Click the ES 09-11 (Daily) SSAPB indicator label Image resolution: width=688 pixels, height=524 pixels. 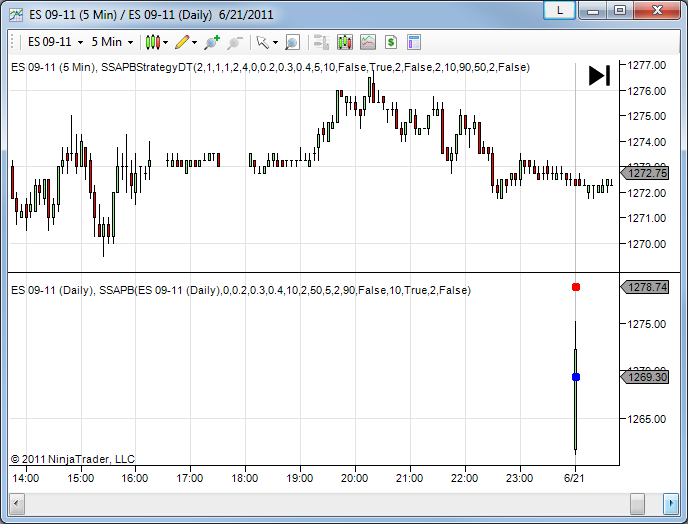(x=241, y=290)
